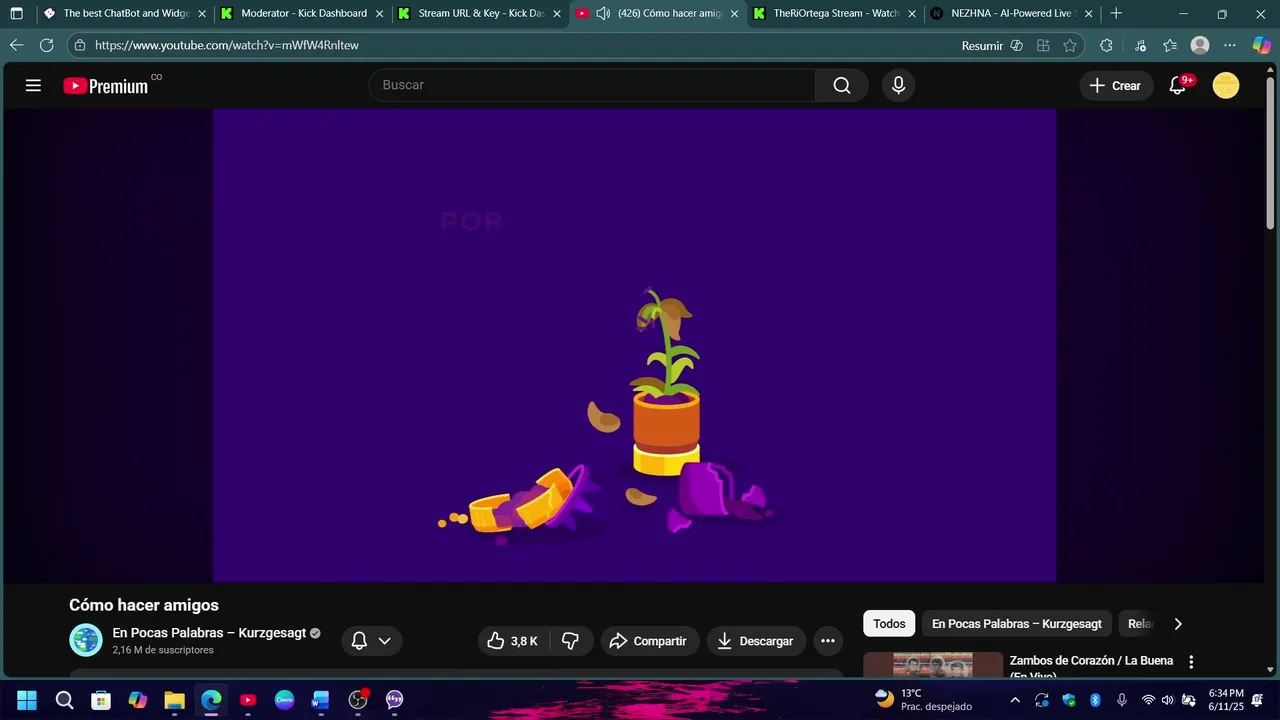Open the Edge tab actions menu
Screen dimensions: 1280x720
[16, 14]
